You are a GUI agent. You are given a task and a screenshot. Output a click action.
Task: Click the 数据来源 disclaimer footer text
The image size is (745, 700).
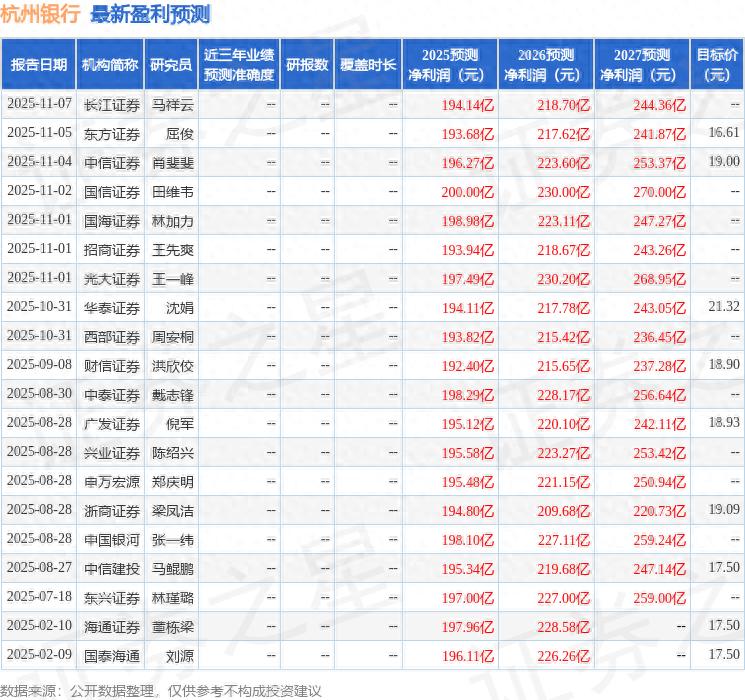coord(161,690)
